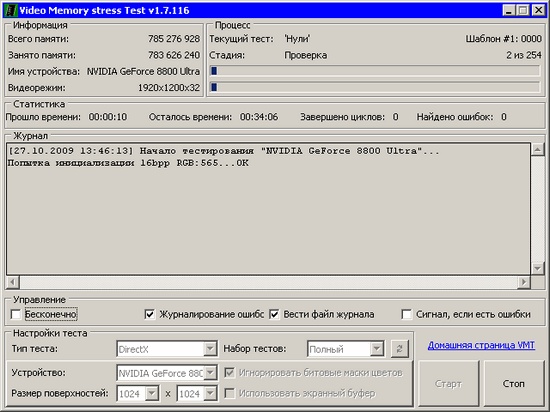Image resolution: width=550 pixels, height=412 pixels.
Task: Open the Тип теста DirectX dropdown
Action: pos(210,349)
